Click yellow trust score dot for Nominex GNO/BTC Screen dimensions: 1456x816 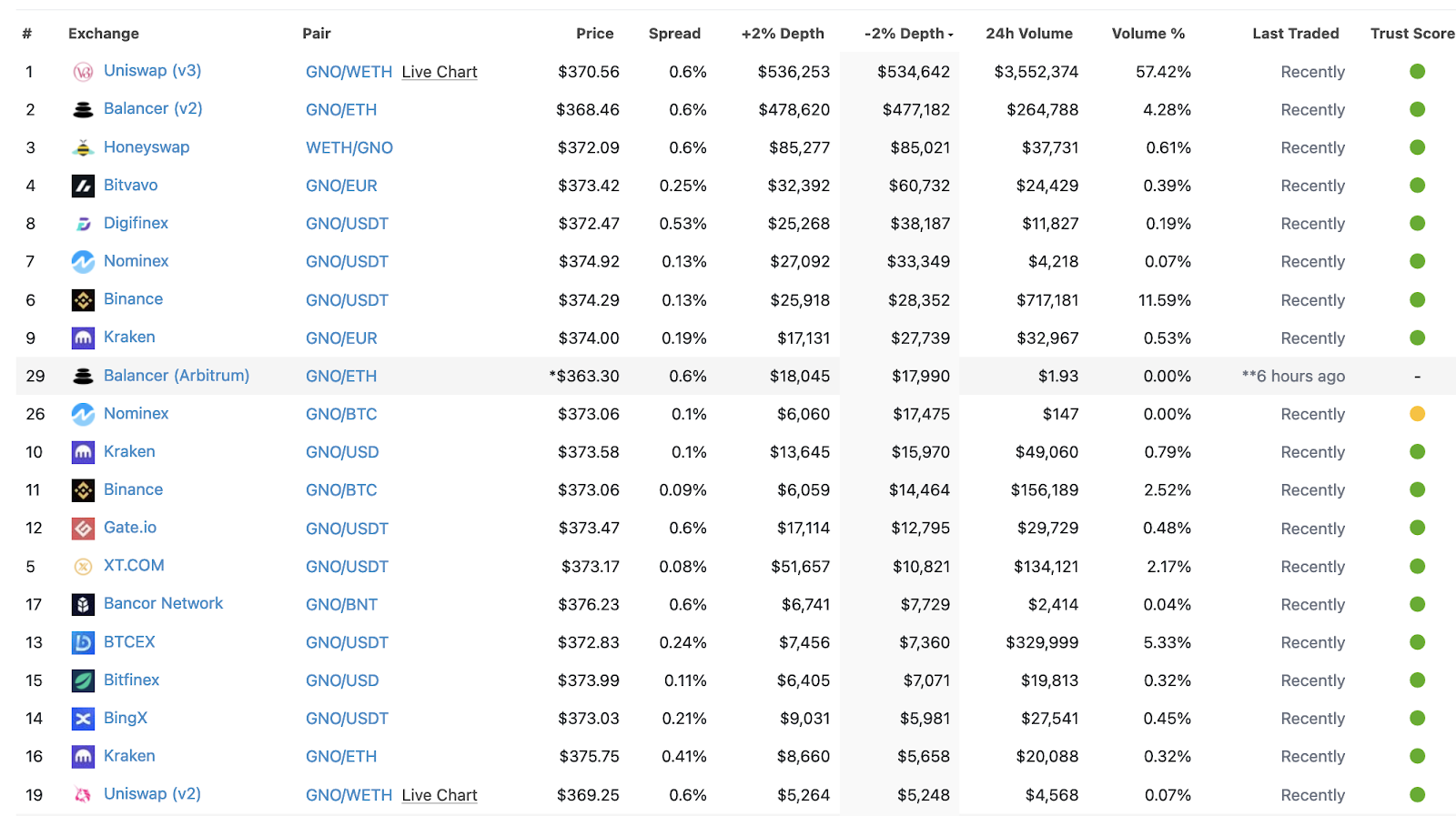[x=1417, y=414]
